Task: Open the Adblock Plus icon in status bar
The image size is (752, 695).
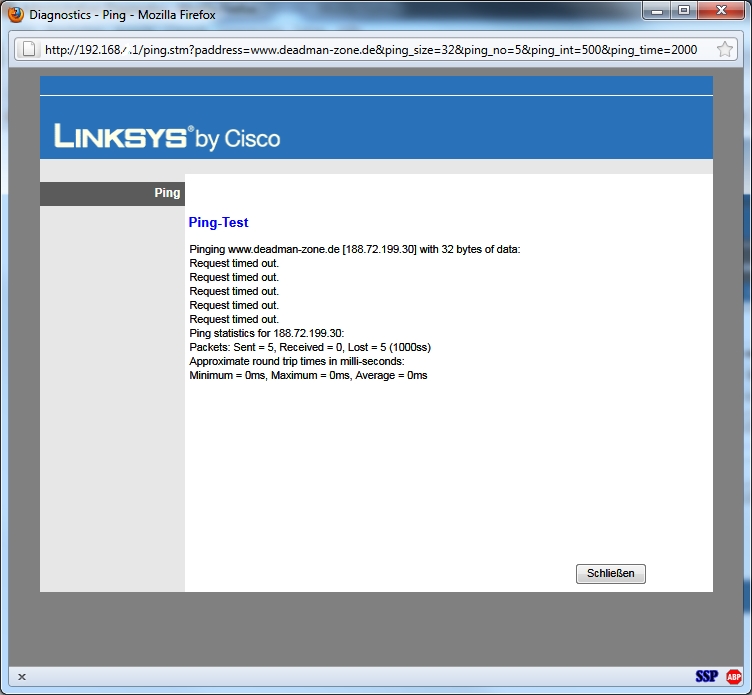Action: coord(734,676)
